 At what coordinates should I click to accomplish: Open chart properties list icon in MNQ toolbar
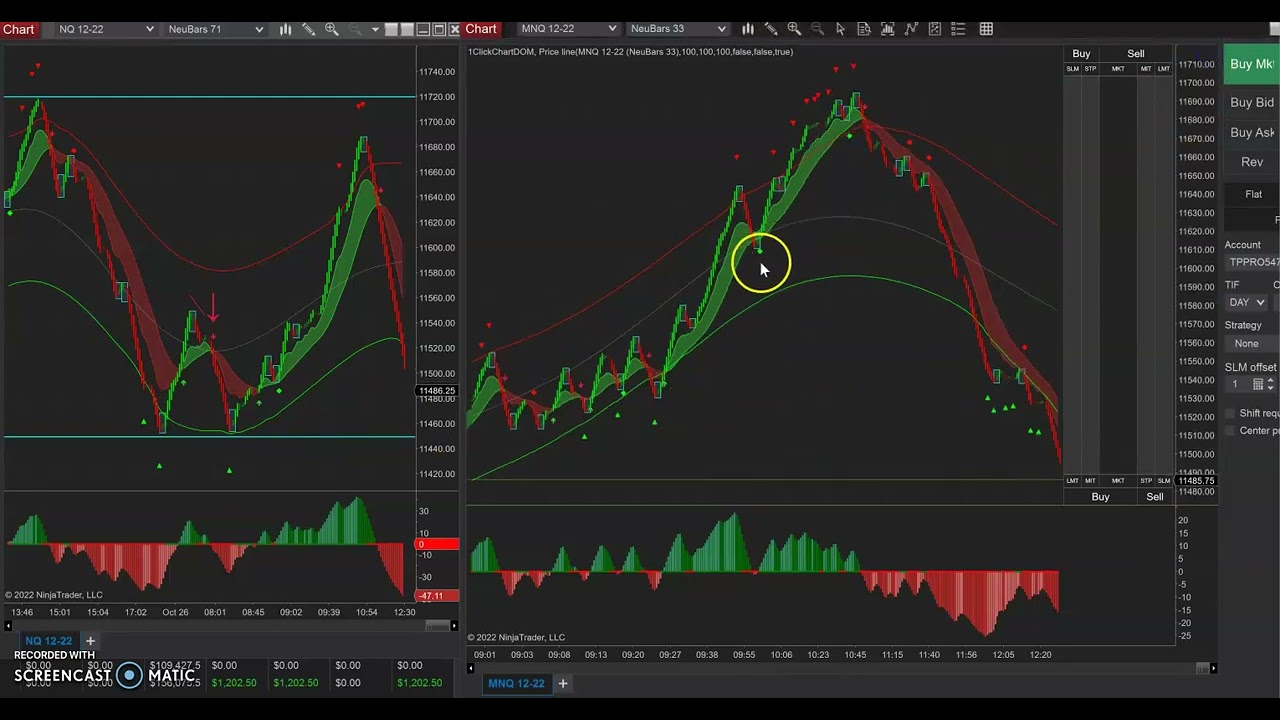958,29
